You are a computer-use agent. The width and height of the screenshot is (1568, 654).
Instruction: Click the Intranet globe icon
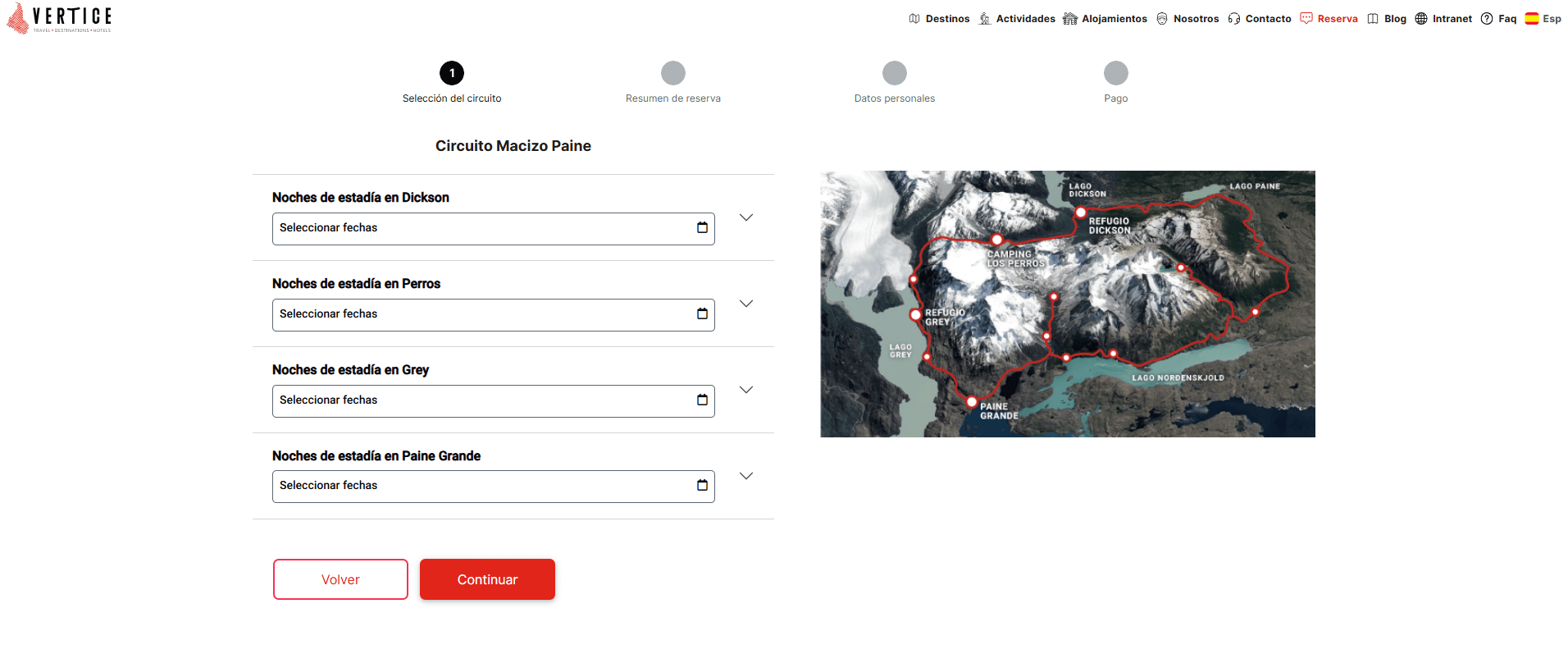1421,19
